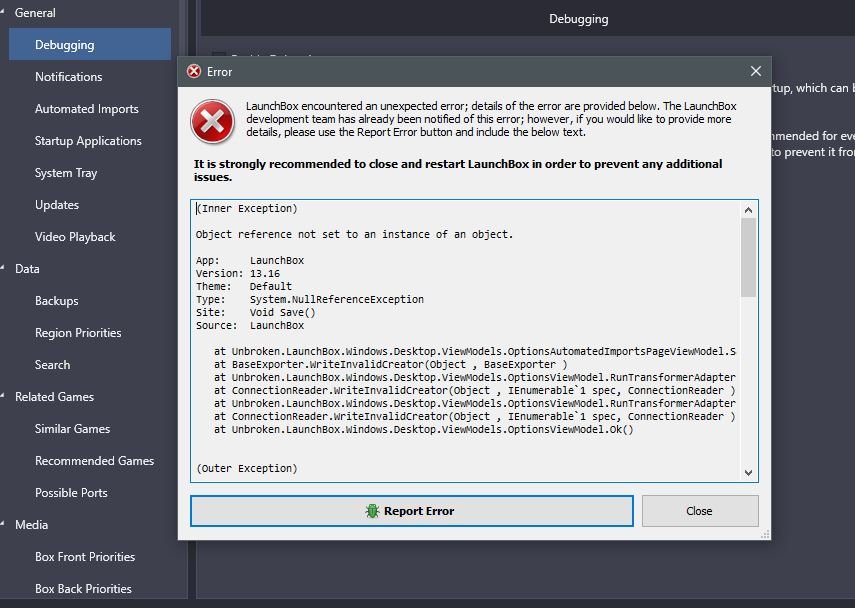855x608 pixels.
Task: Click the 'Version: 13.16' line
Action: (238, 273)
